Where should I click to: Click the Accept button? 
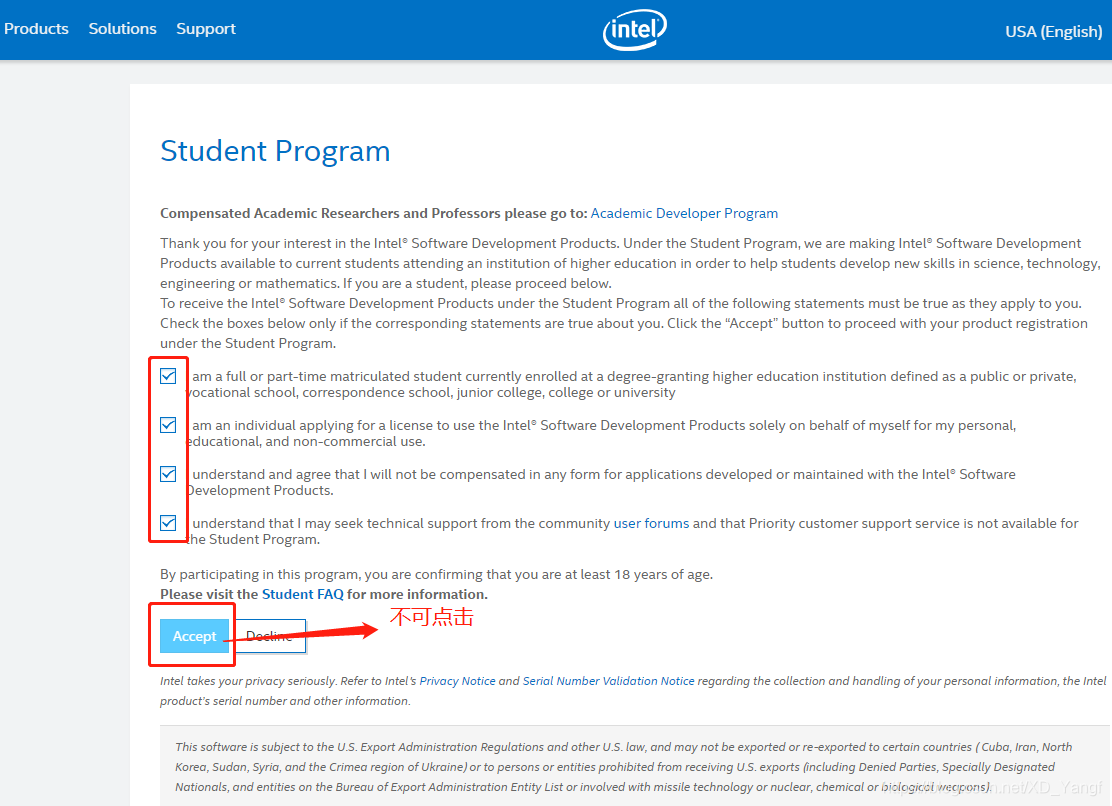pyautogui.click(x=194, y=636)
